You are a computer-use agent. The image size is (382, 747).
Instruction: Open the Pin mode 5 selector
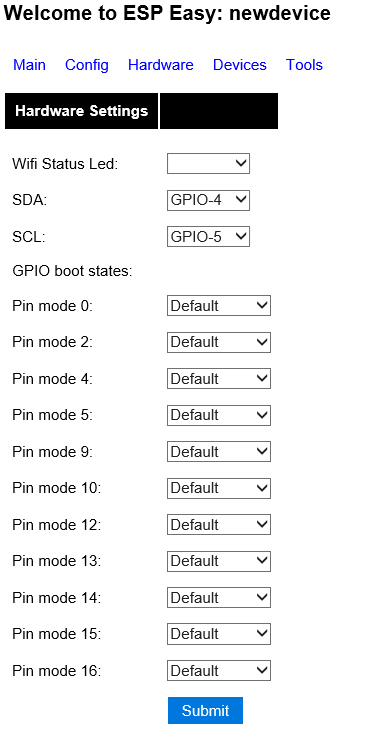point(219,415)
